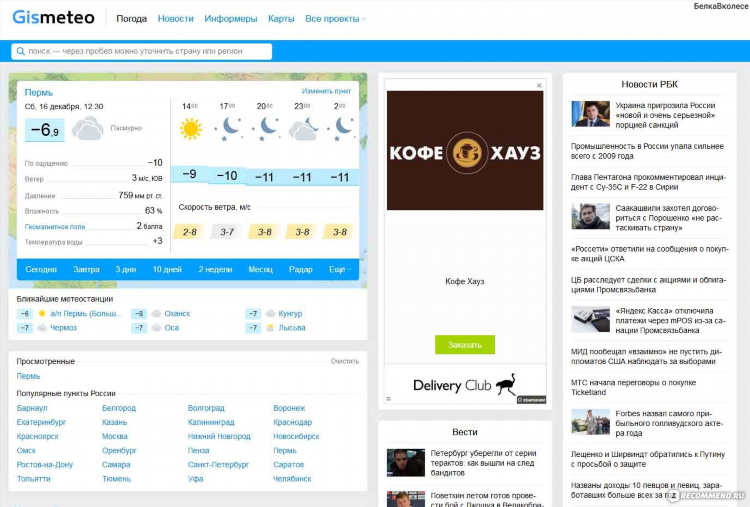Image resolution: width=750 pixels, height=507 pixels.
Task: Click the Gismeteo logo
Action: pos(53,18)
